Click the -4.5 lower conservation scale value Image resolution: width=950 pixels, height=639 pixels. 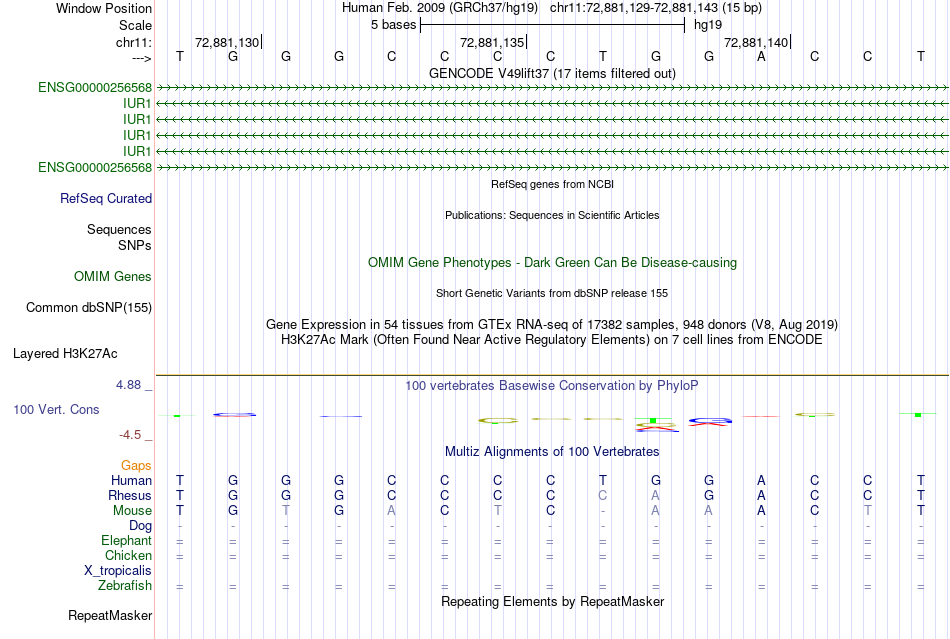(x=130, y=435)
